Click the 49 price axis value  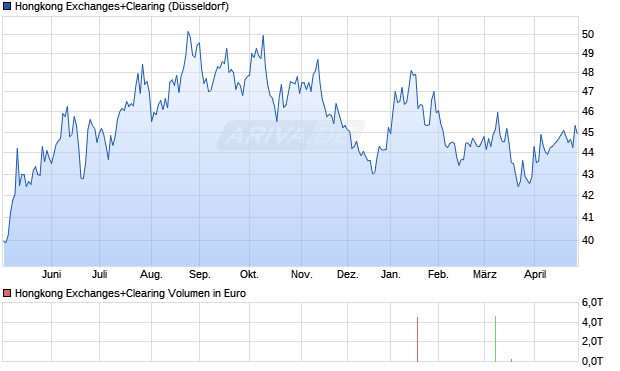coord(588,53)
